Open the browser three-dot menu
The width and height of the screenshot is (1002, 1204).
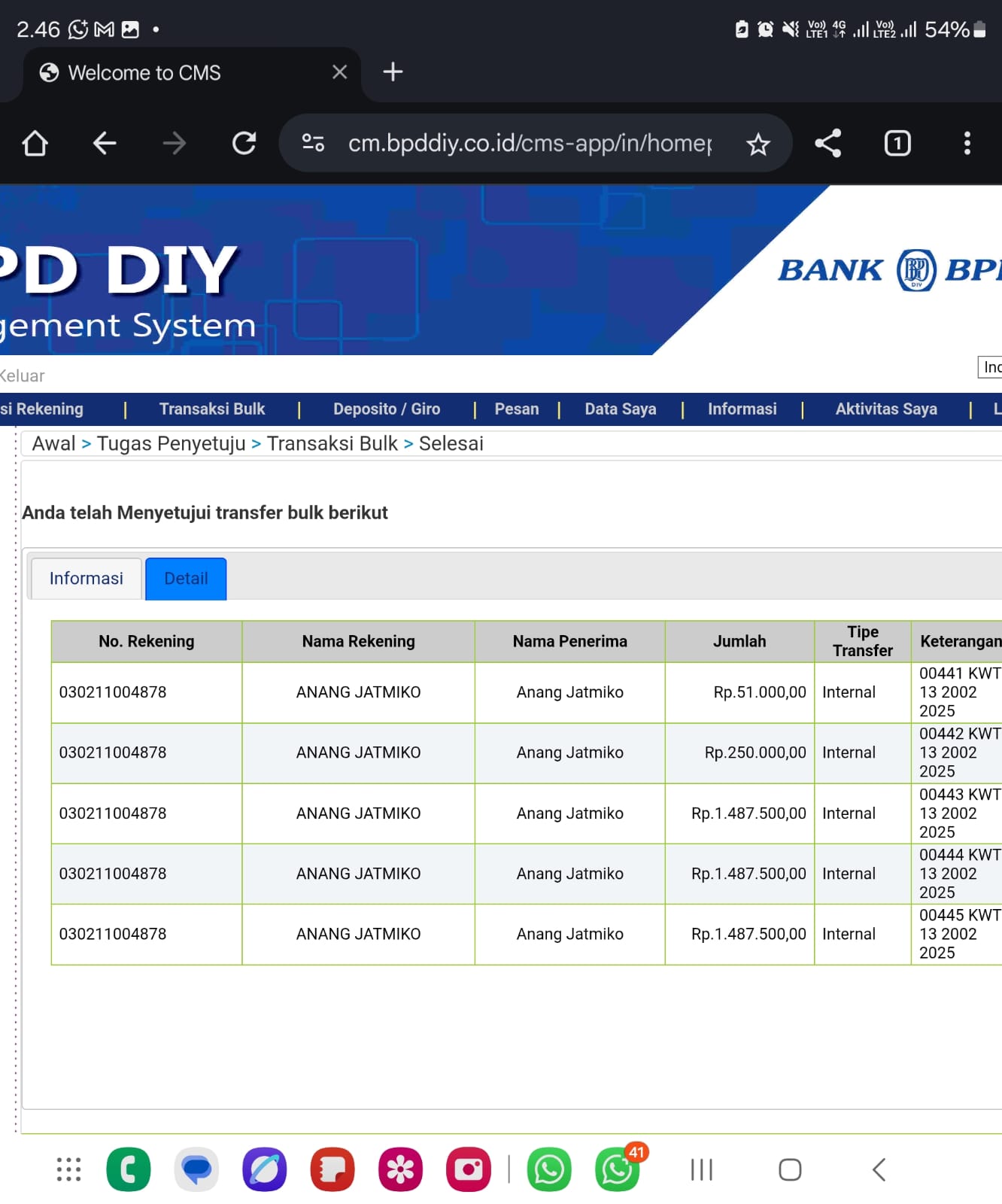967,143
